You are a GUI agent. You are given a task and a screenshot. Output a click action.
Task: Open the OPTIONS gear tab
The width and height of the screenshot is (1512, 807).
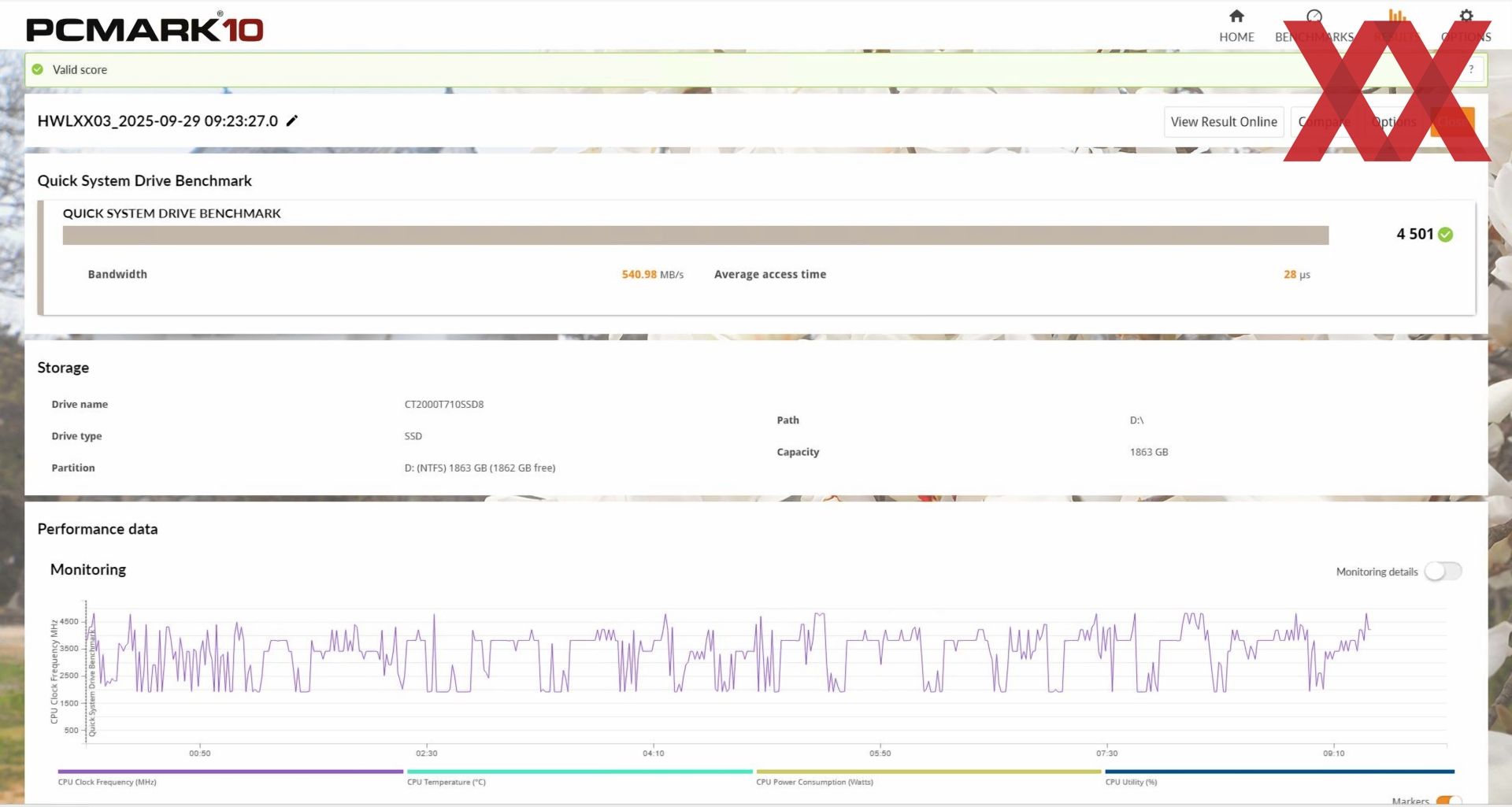[x=1466, y=26]
